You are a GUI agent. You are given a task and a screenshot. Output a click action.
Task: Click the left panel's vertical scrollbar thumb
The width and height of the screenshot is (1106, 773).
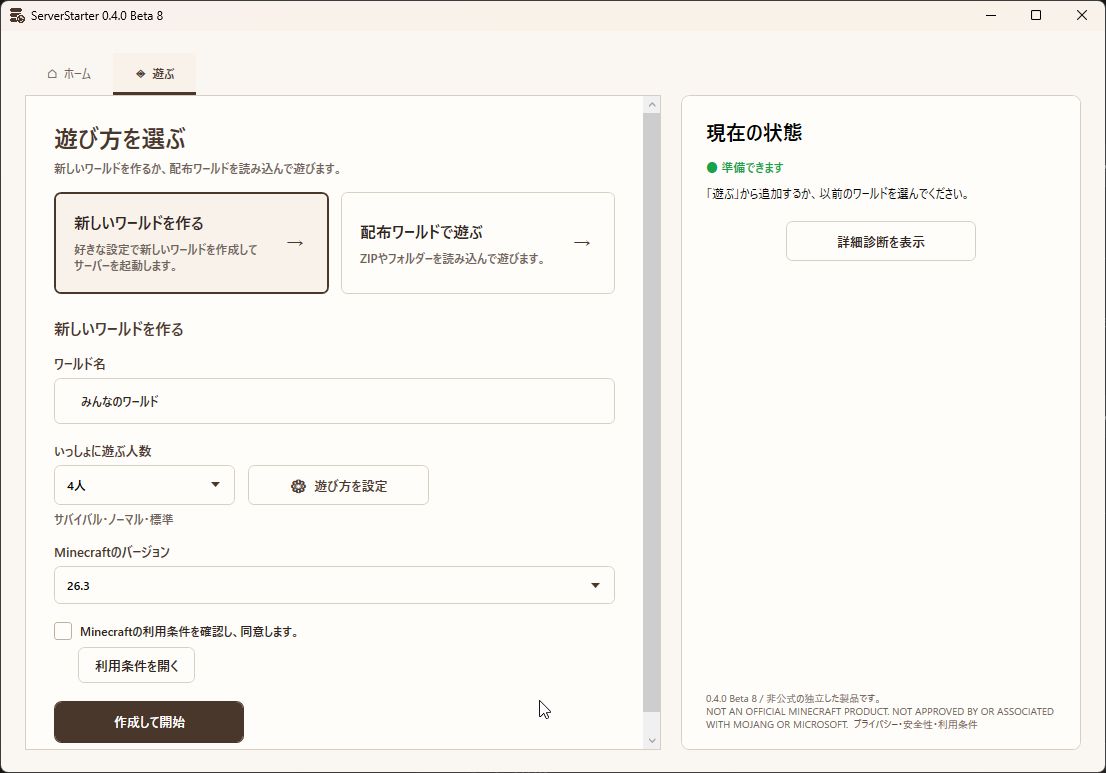click(x=652, y=413)
